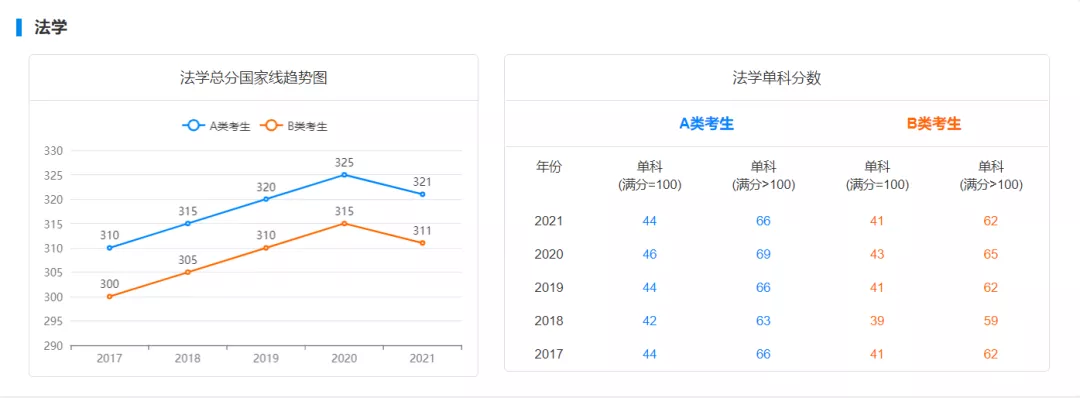Click the 2019 year cell in the table
The height and width of the screenshot is (398, 1080).
[549, 287]
